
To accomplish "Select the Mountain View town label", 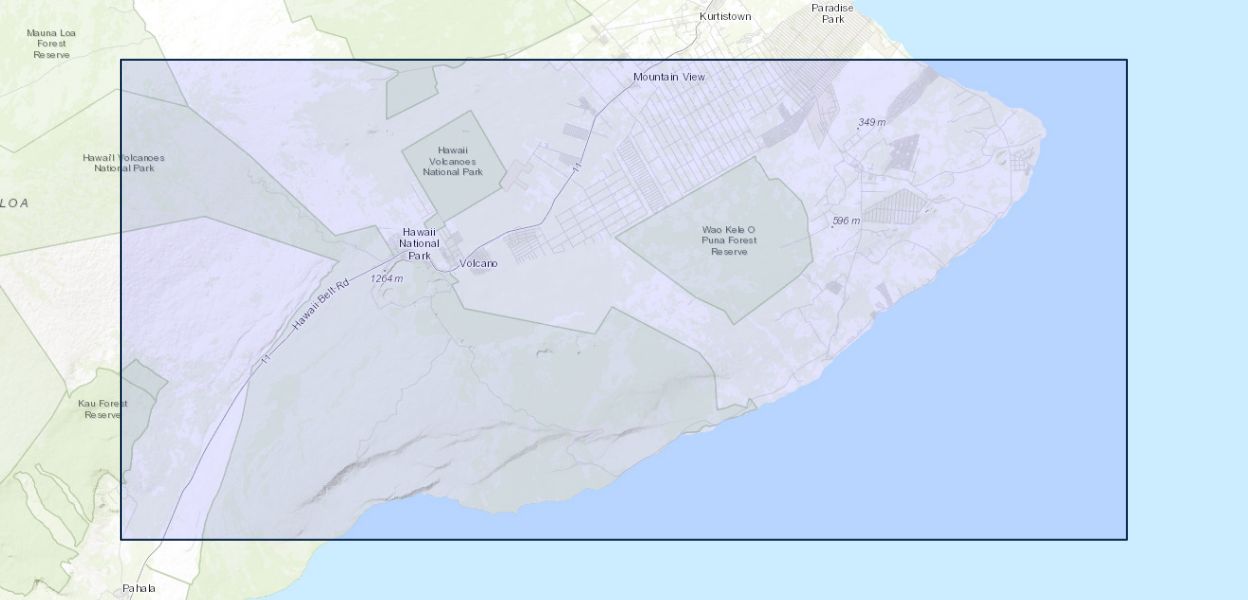I will 669,77.
